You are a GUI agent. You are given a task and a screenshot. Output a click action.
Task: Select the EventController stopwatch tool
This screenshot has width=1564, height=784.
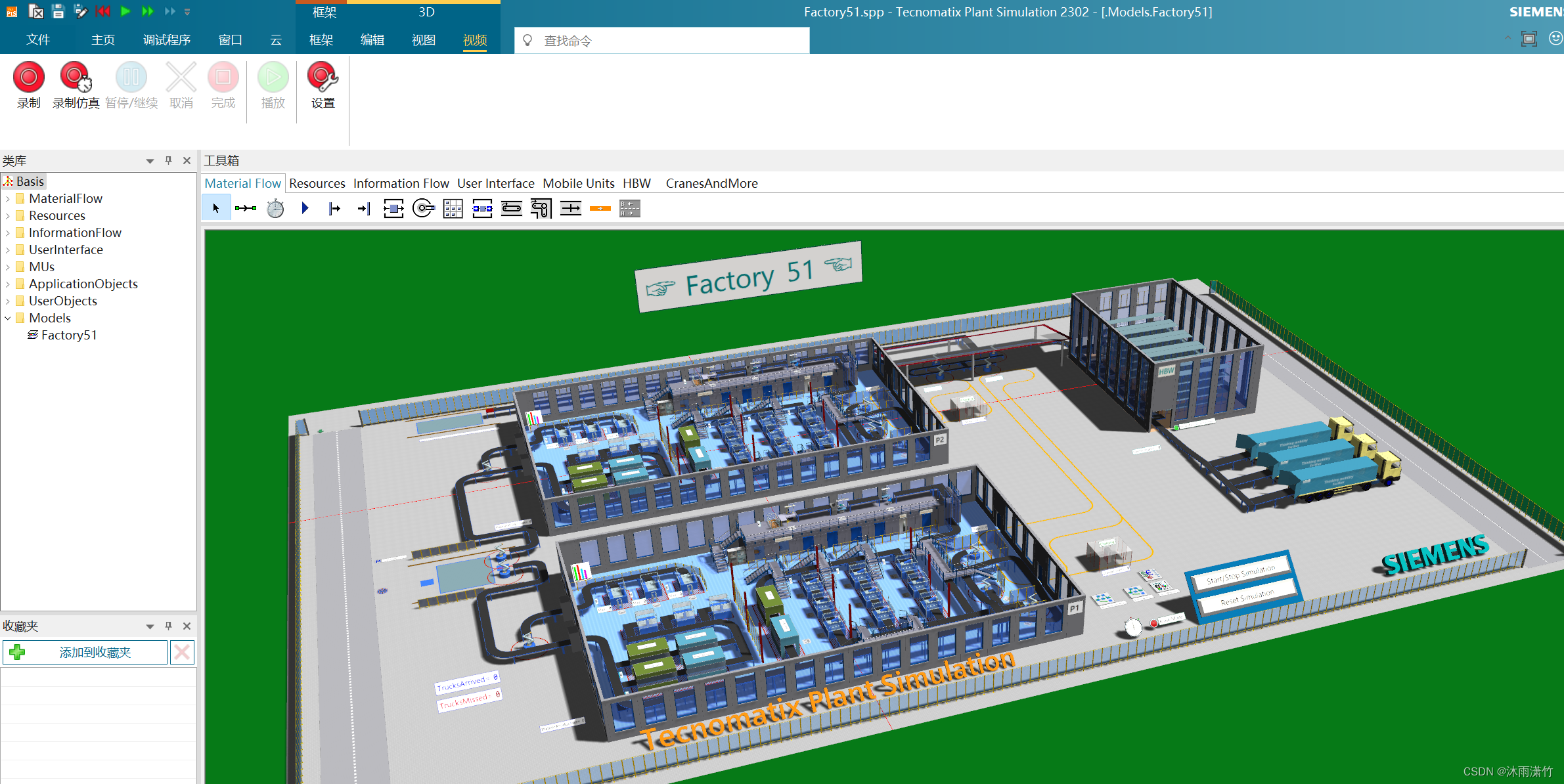tap(275, 208)
